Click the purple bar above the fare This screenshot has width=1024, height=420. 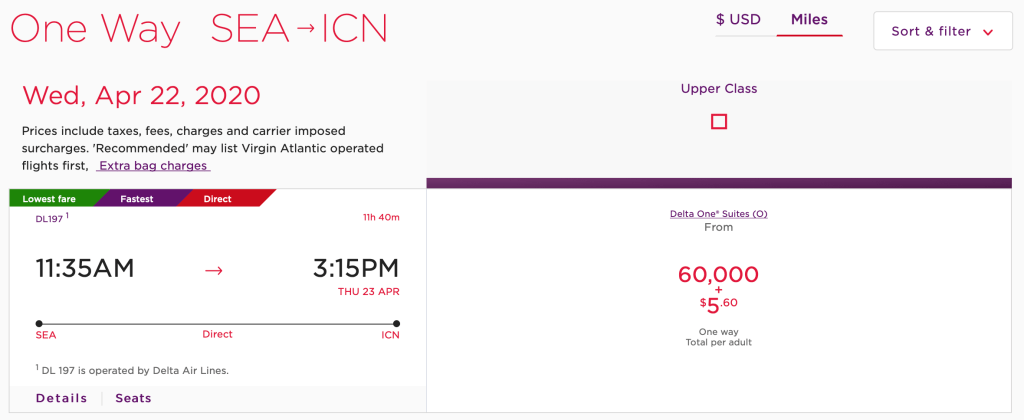coord(718,183)
